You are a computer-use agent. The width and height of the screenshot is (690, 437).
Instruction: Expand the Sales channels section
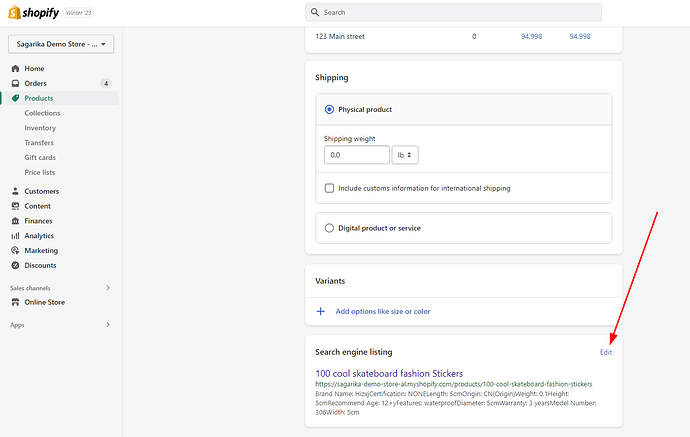107,288
